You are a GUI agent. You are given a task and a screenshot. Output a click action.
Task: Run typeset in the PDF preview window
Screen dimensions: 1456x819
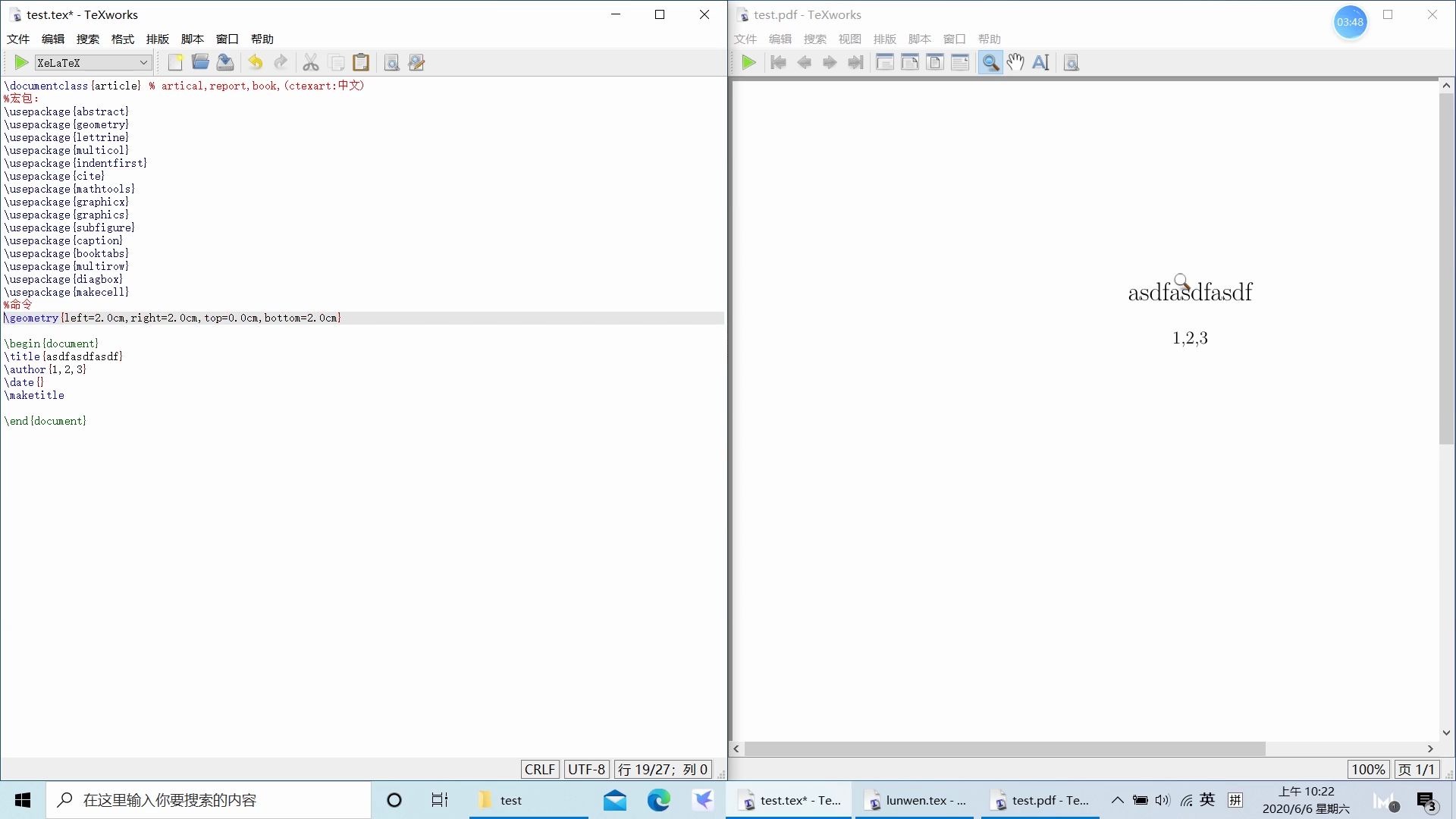[748, 63]
